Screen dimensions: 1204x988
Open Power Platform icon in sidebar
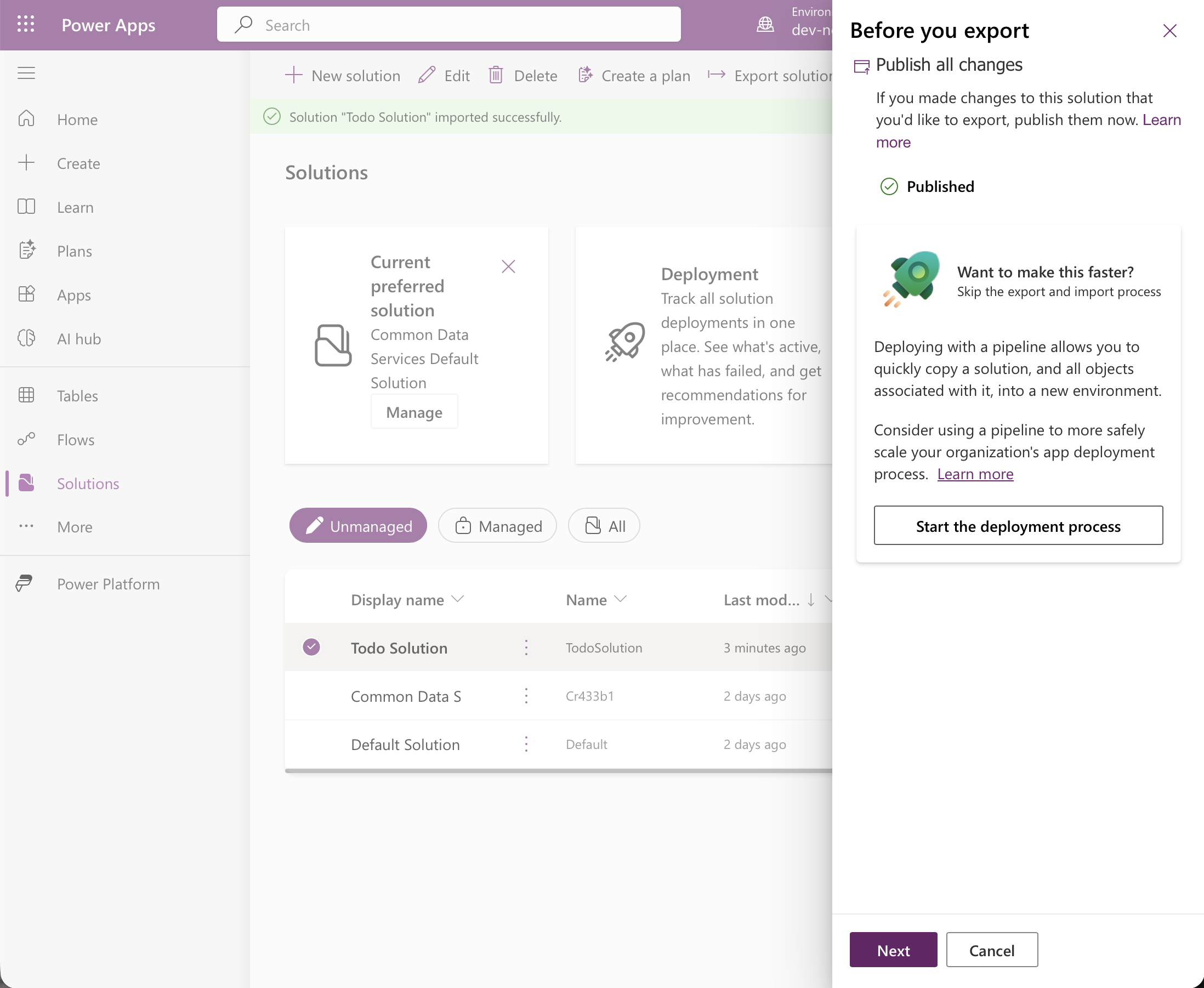[x=25, y=583]
